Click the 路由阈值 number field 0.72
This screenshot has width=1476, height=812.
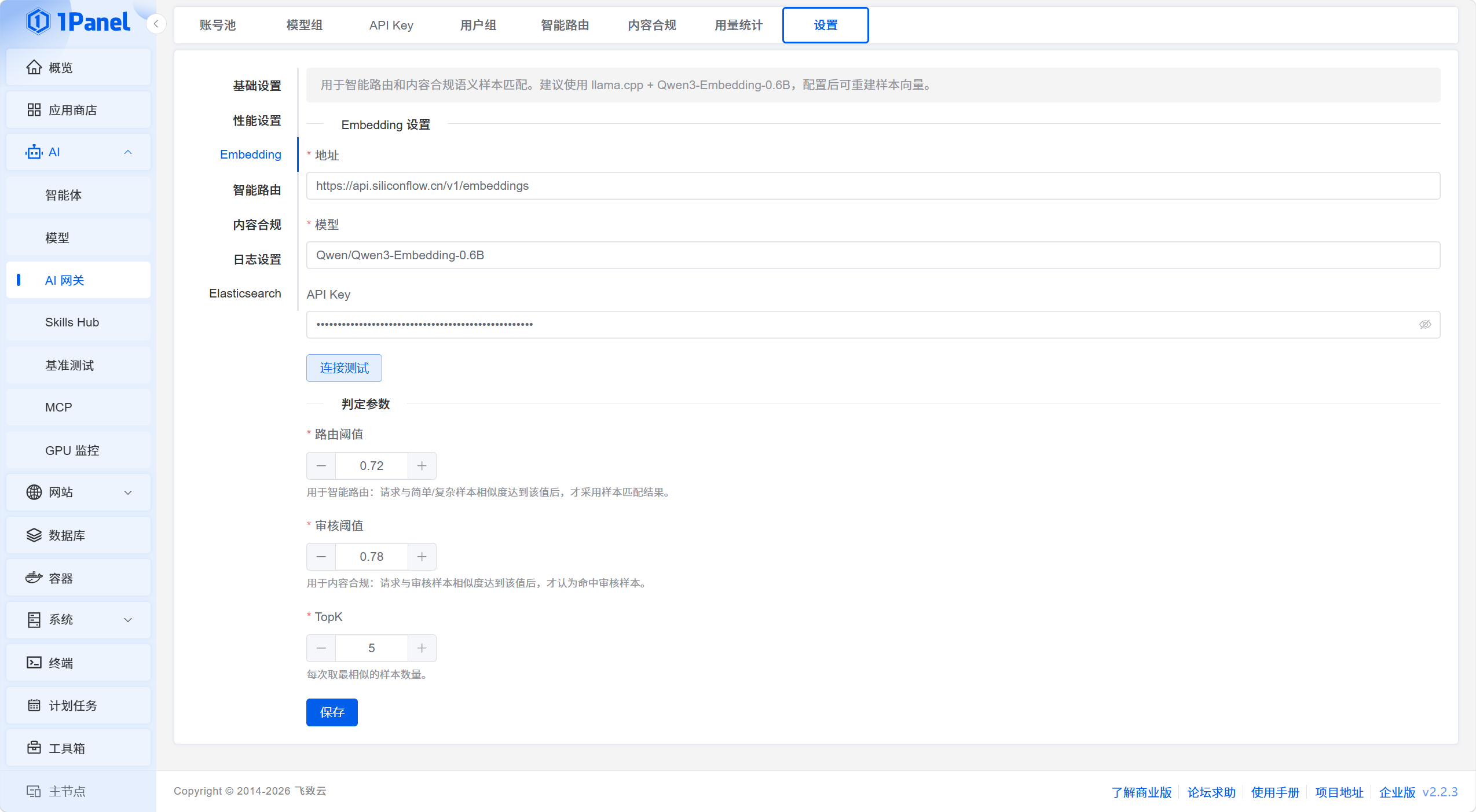pos(372,466)
